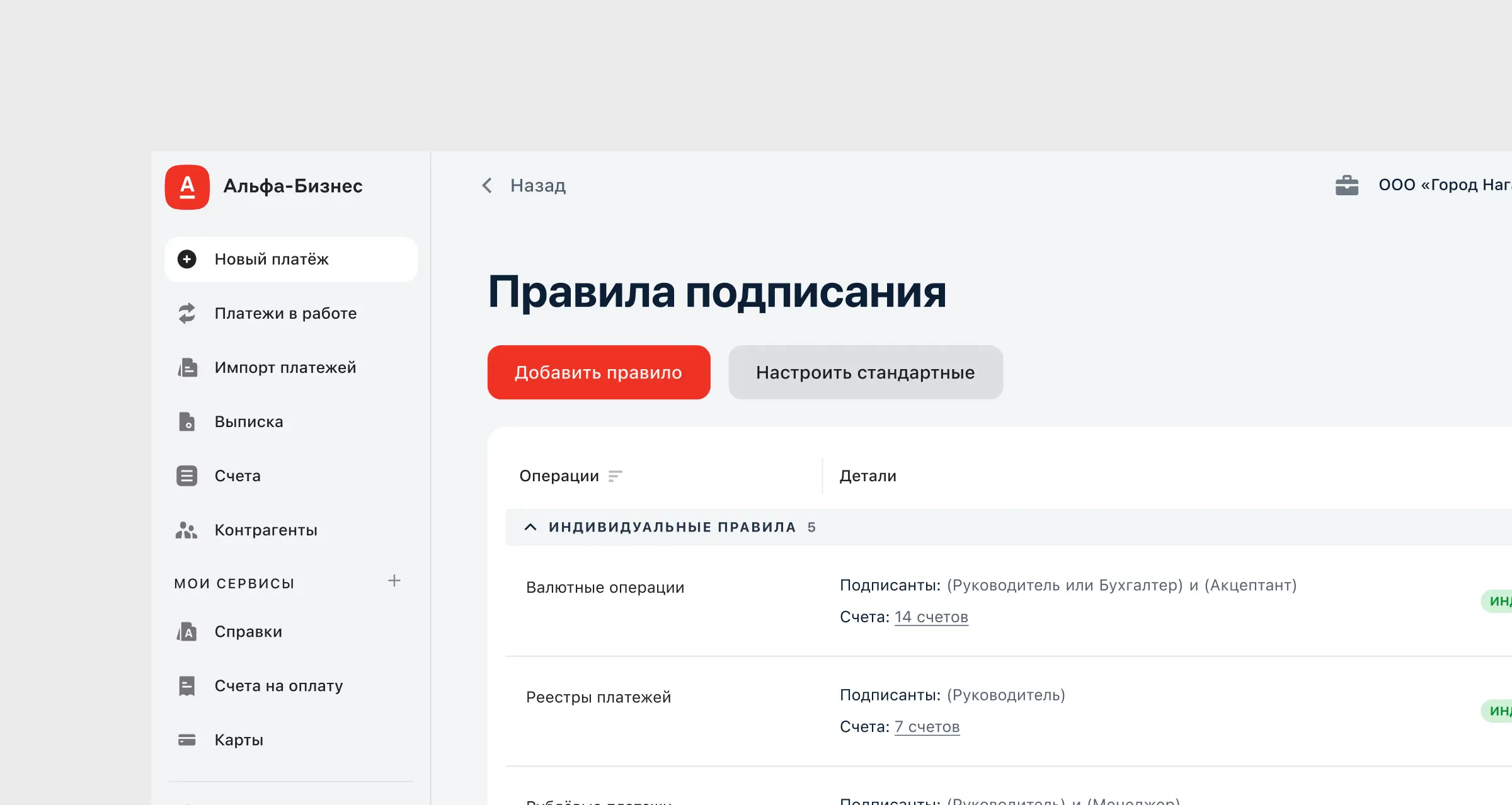Click the Платежи в работе arrows icon
The height and width of the screenshot is (805, 1512).
pyautogui.click(x=186, y=313)
